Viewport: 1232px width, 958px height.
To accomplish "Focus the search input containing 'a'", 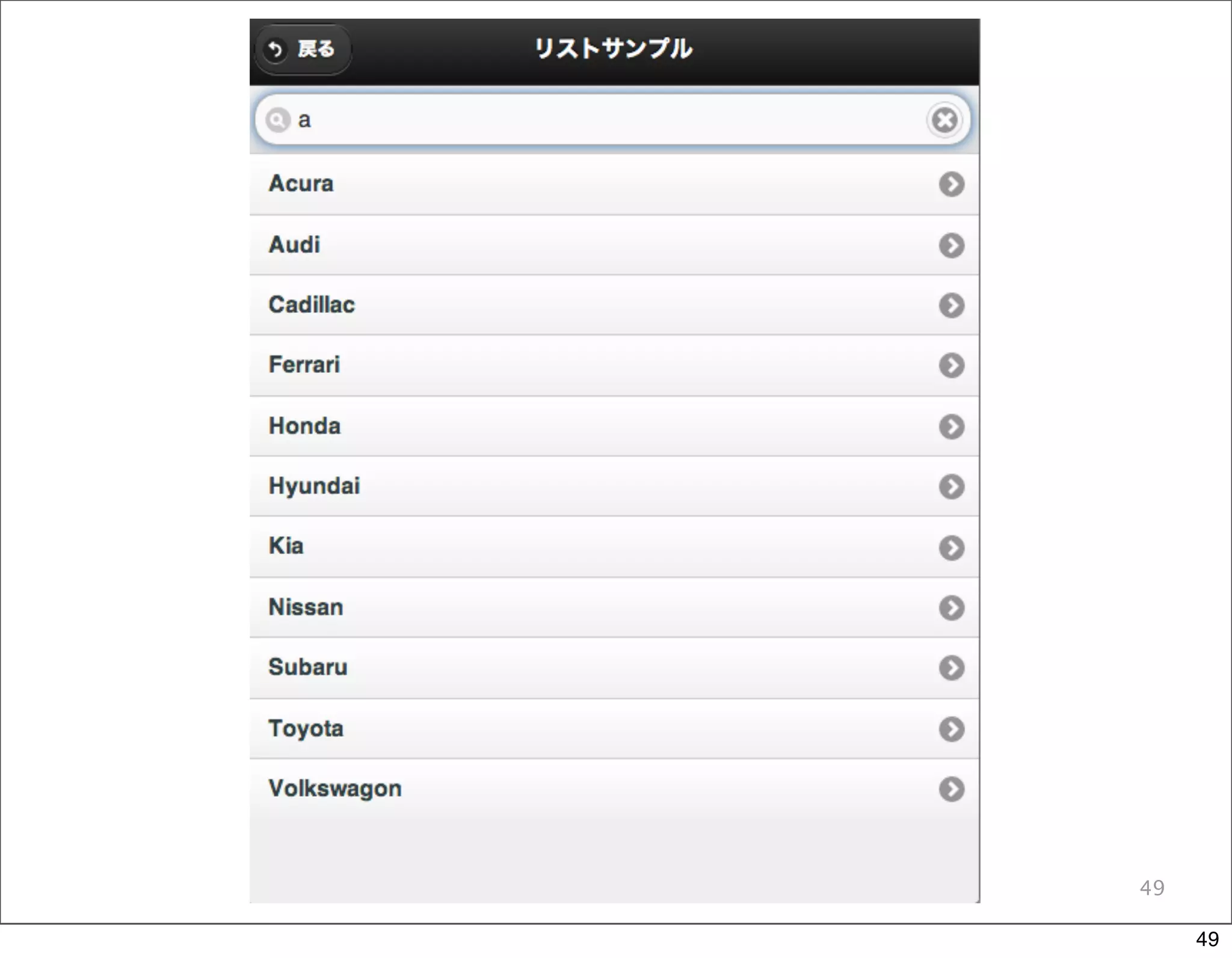I will coord(612,120).
